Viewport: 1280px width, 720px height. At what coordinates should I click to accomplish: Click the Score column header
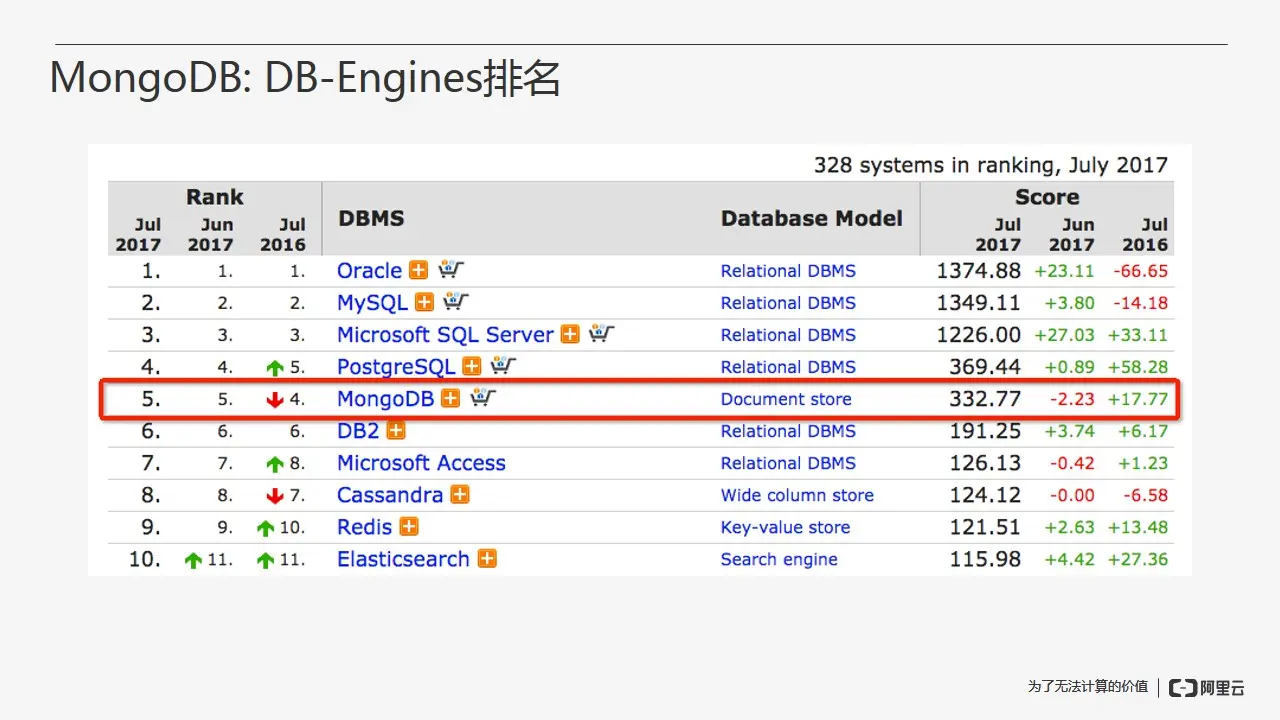tap(1047, 197)
